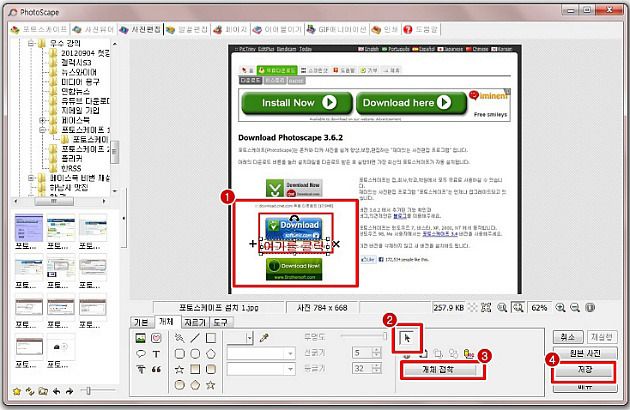Select the highlighted purple-tinted thumbnail
The image size is (630, 410).
29,228
